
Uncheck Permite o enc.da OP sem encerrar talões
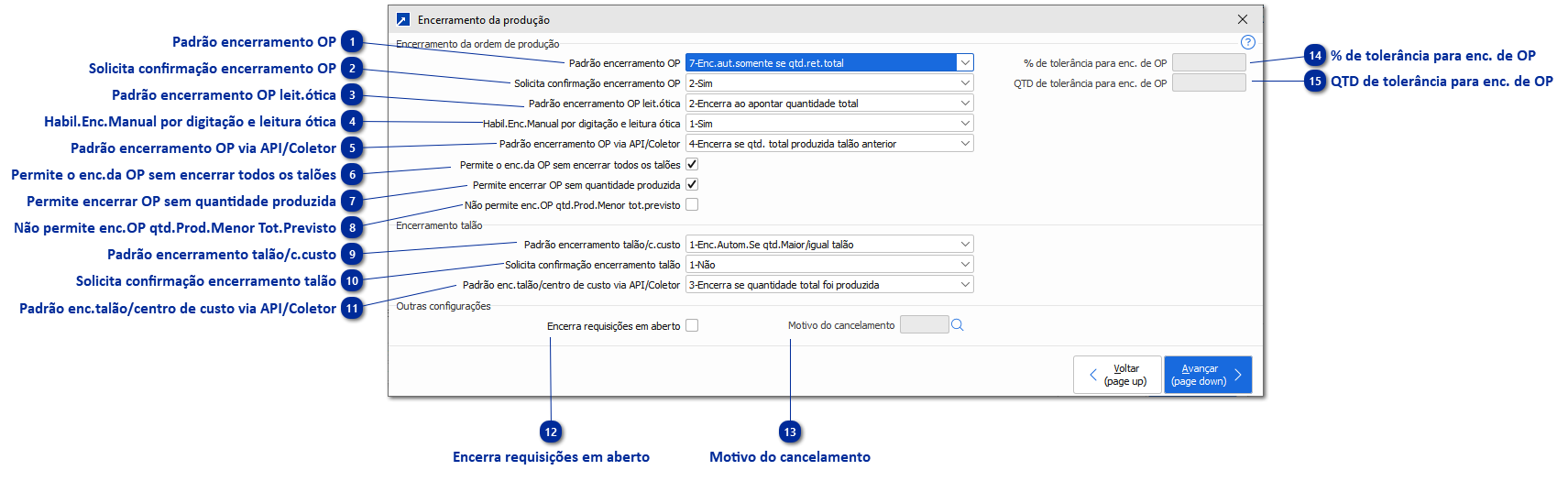(692, 165)
